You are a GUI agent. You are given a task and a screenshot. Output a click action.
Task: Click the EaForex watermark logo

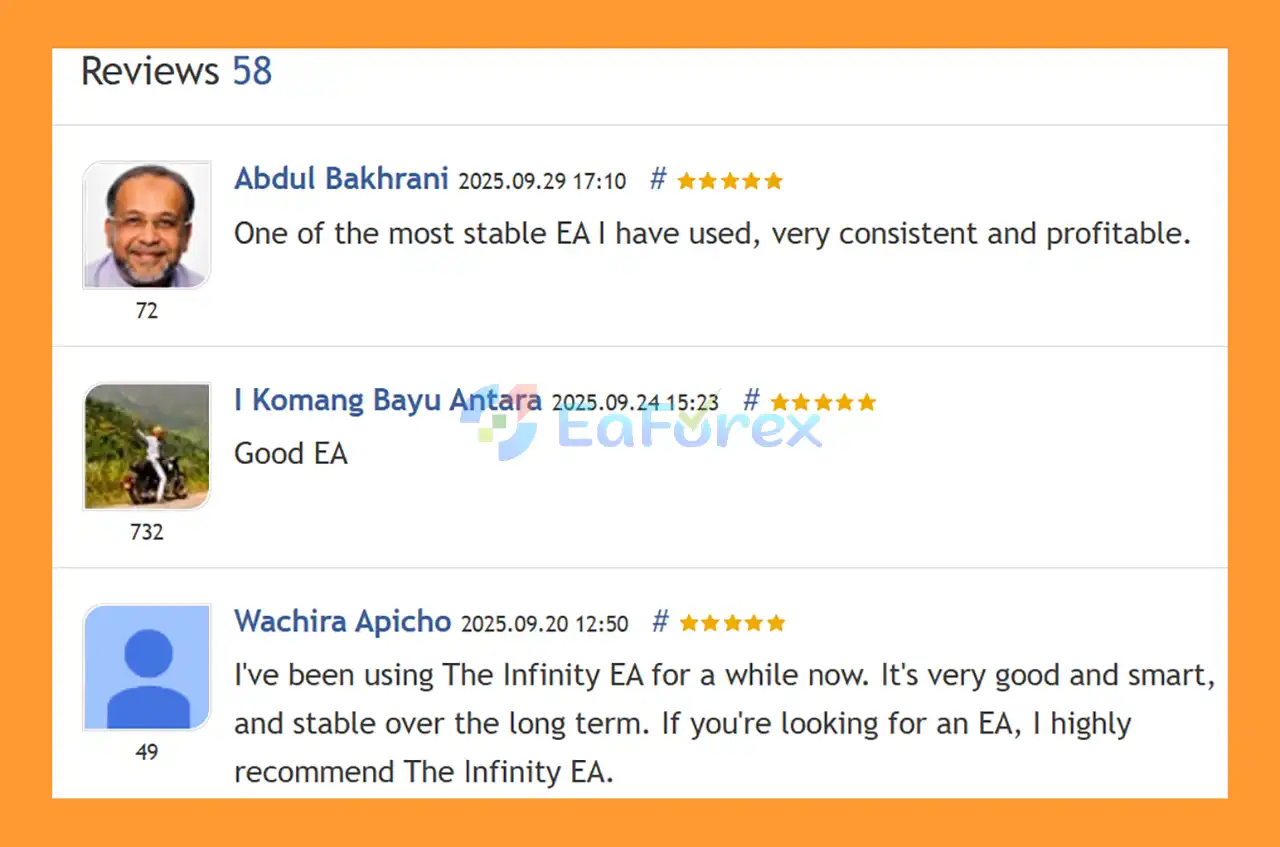click(640, 425)
